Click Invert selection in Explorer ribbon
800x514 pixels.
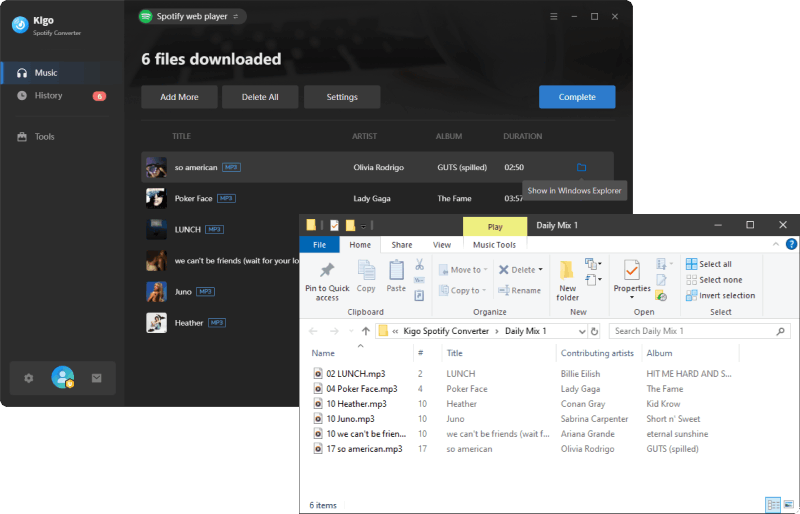tap(720, 296)
